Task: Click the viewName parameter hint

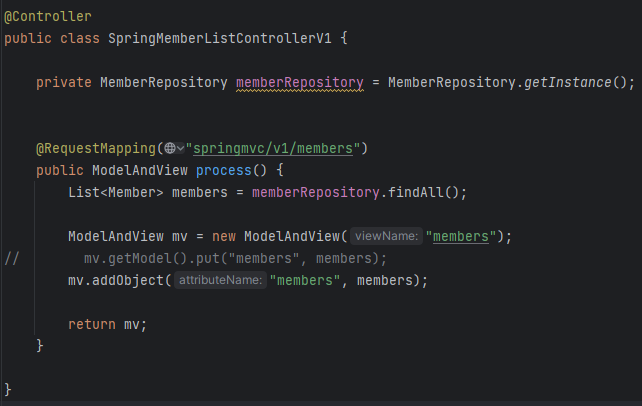Action: [386, 236]
